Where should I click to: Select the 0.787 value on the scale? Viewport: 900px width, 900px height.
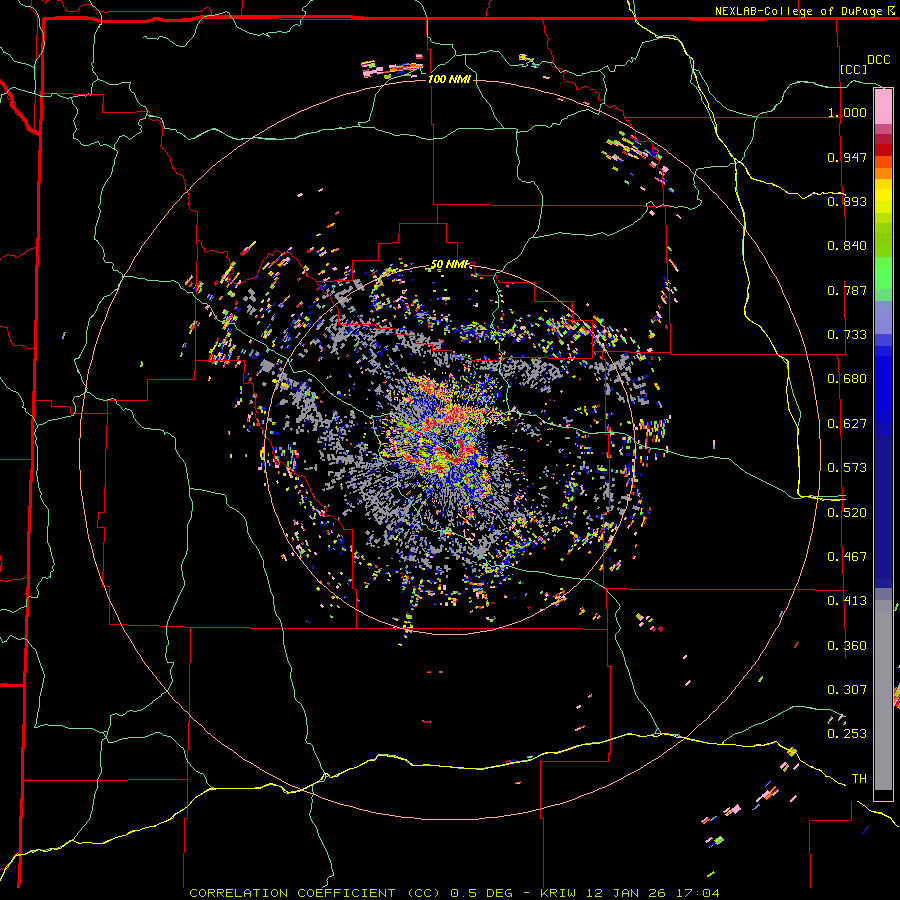[847, 290]
